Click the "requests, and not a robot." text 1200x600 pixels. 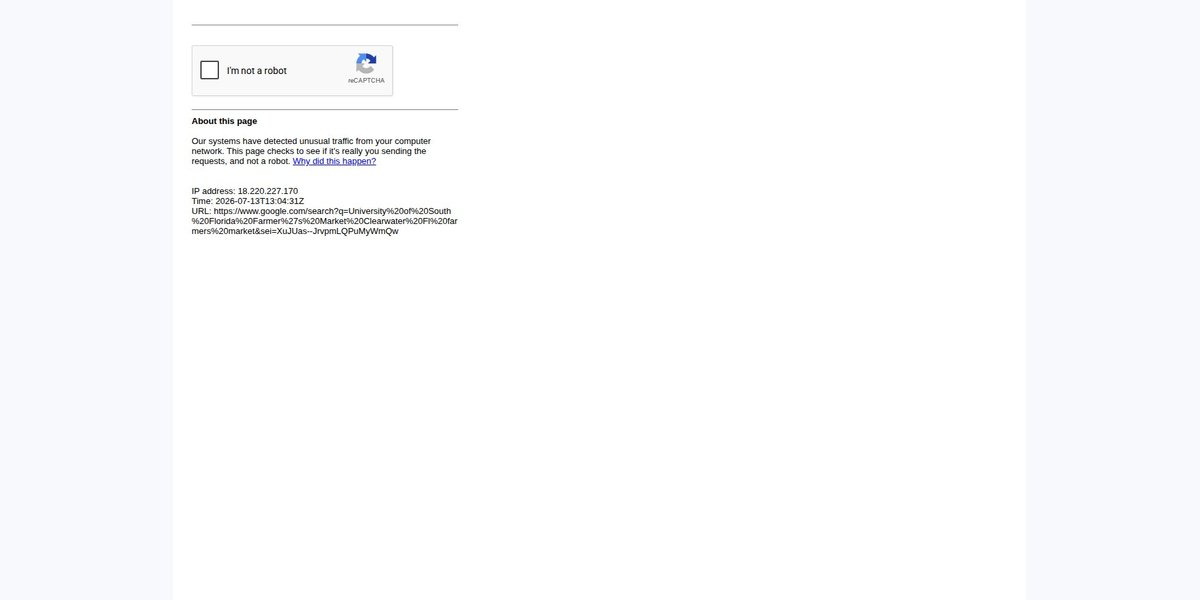pos(241,161)
